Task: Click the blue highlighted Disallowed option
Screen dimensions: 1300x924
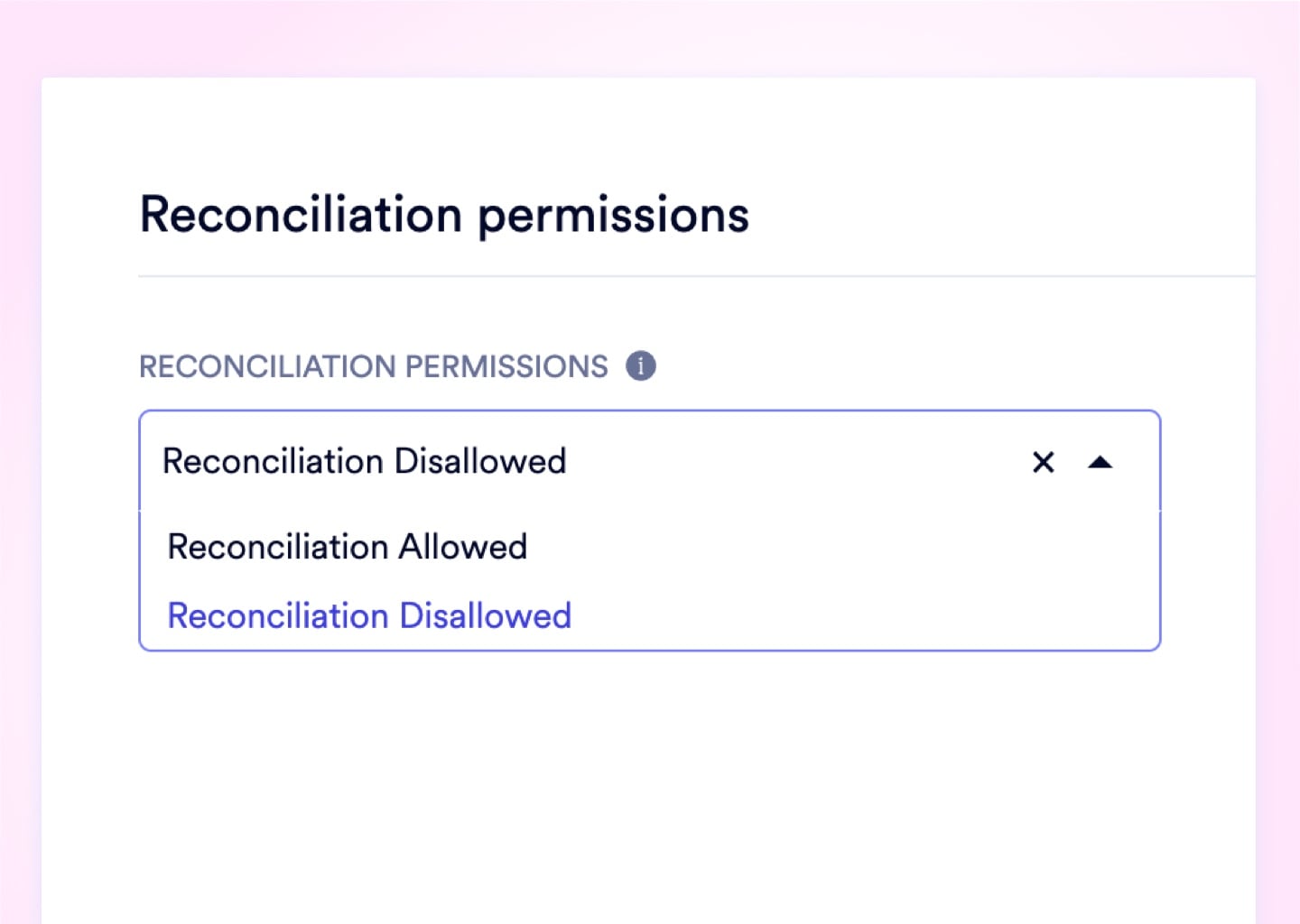Action: [x=369, y=616]
